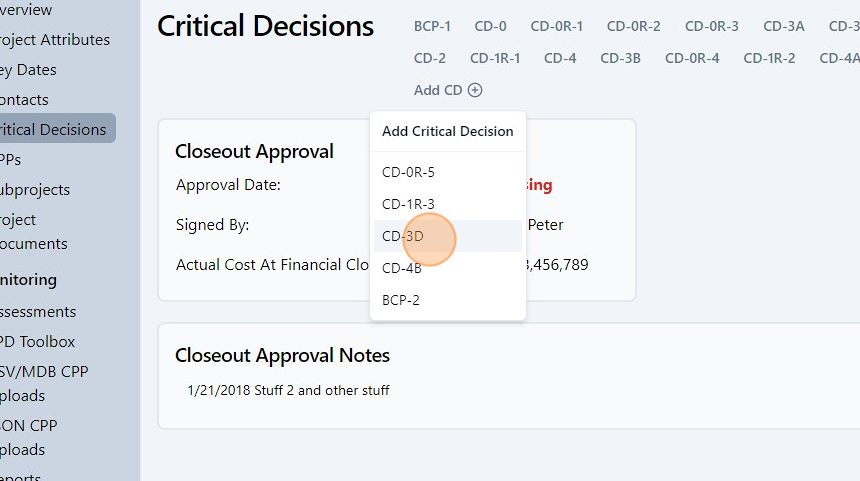The height and width of the screenshot is (481, 860).
Task: Open the Subprojects sidebar link
Action: tap(35, 189)
